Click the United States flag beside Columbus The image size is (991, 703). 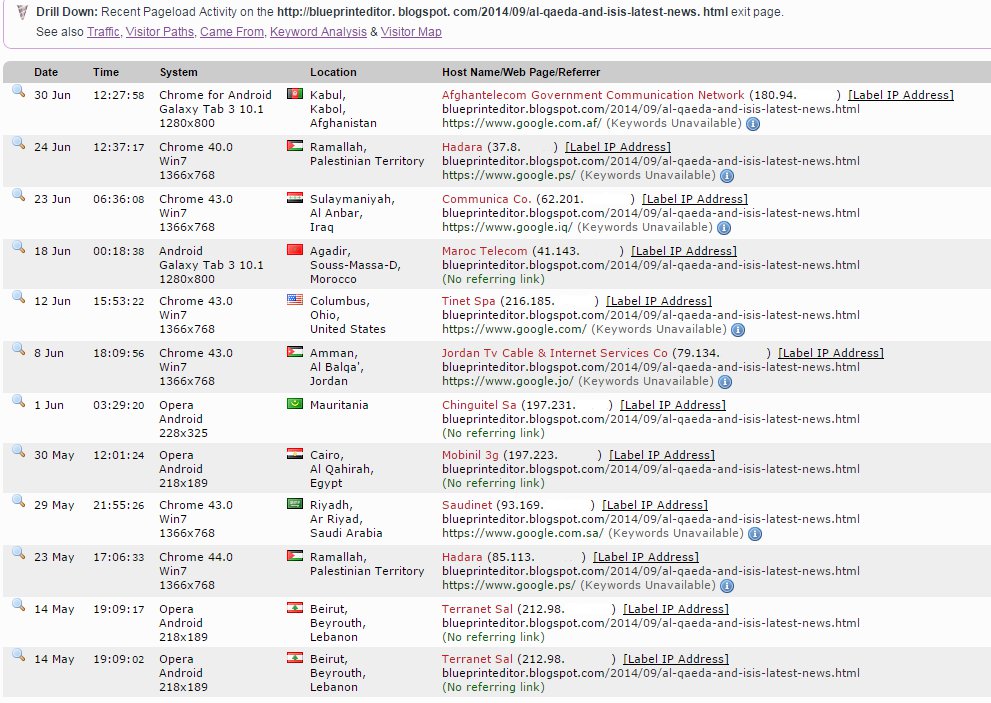[x=295, y=300]
